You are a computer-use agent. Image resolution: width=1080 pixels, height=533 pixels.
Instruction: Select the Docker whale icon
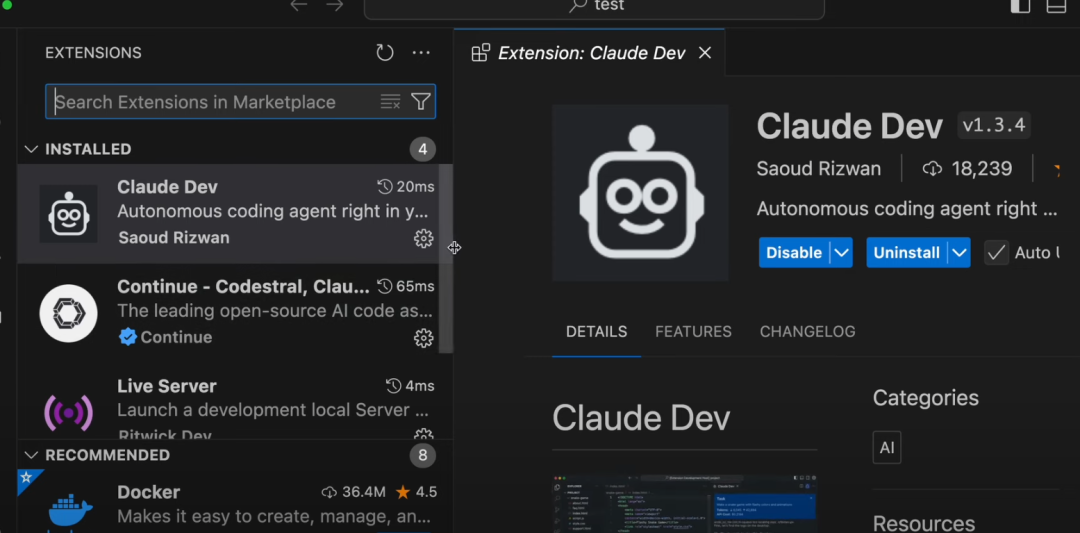point(70,510)
